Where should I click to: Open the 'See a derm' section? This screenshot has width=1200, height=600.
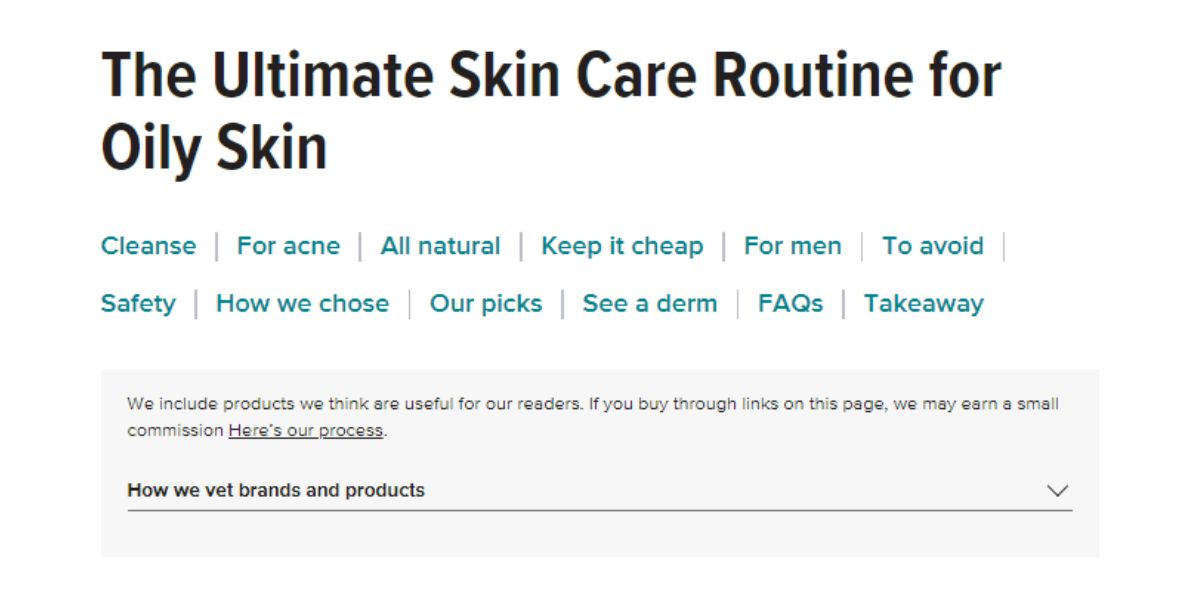(x=650, y=304)
